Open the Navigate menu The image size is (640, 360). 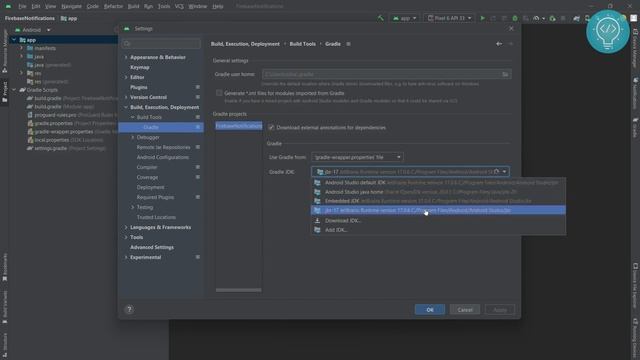click(x=71, y=6)
